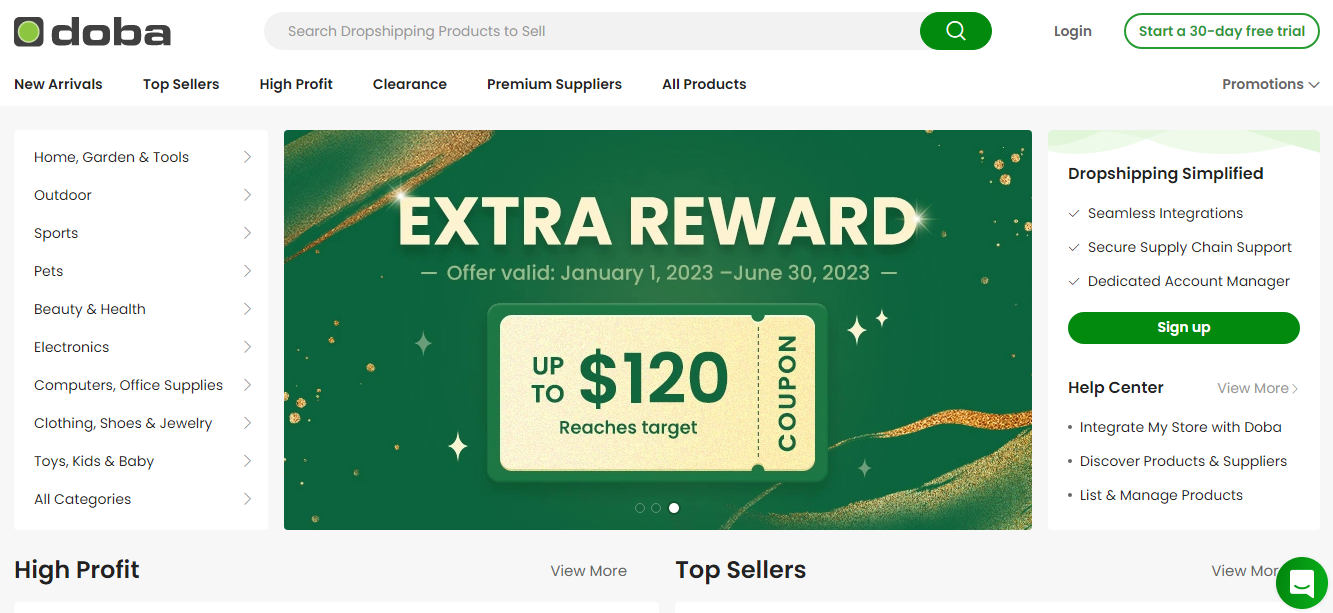Screen dimensions: 1333x613
Task: Expand the Home, Garden & Tools category arrow
Action: pos(247,157)
